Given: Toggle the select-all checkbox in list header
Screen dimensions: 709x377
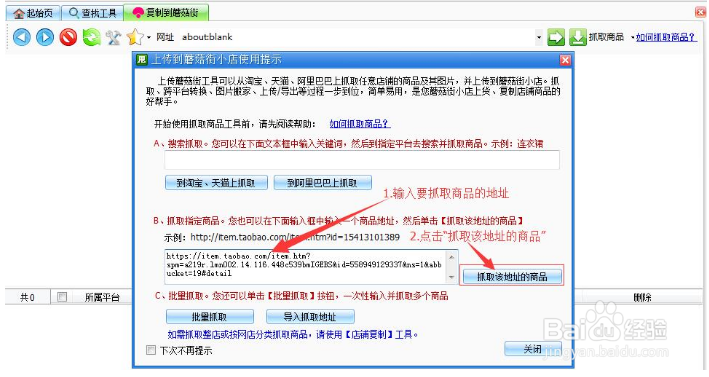Looking at the screenshot, I should point(62,297).
